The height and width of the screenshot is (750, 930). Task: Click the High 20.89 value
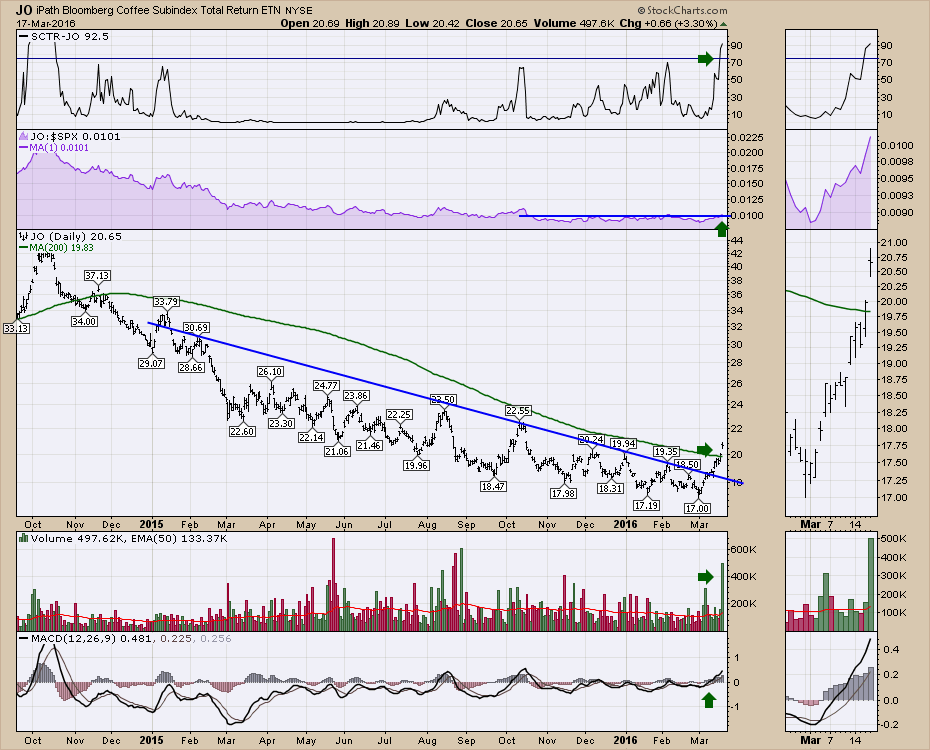(371, 23)
